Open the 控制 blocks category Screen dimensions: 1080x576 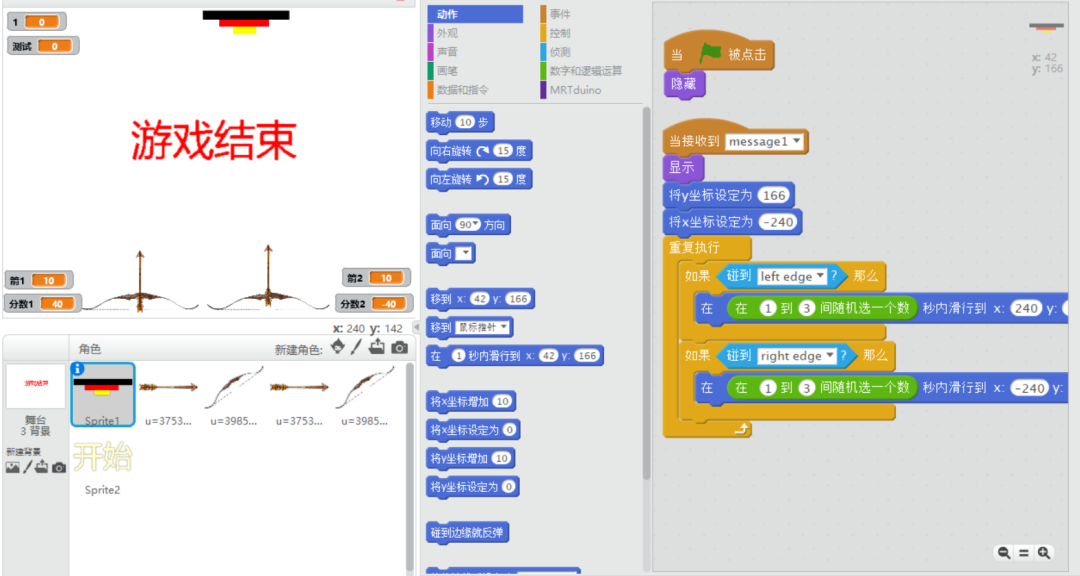pos(560,33)
